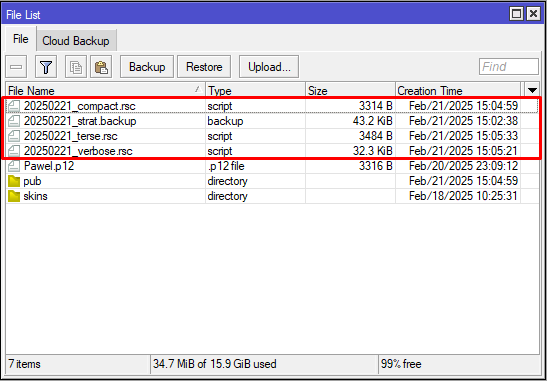Click the '.p12 file' type cell
This screenshot has height=381, width=547.
[226, 166]
